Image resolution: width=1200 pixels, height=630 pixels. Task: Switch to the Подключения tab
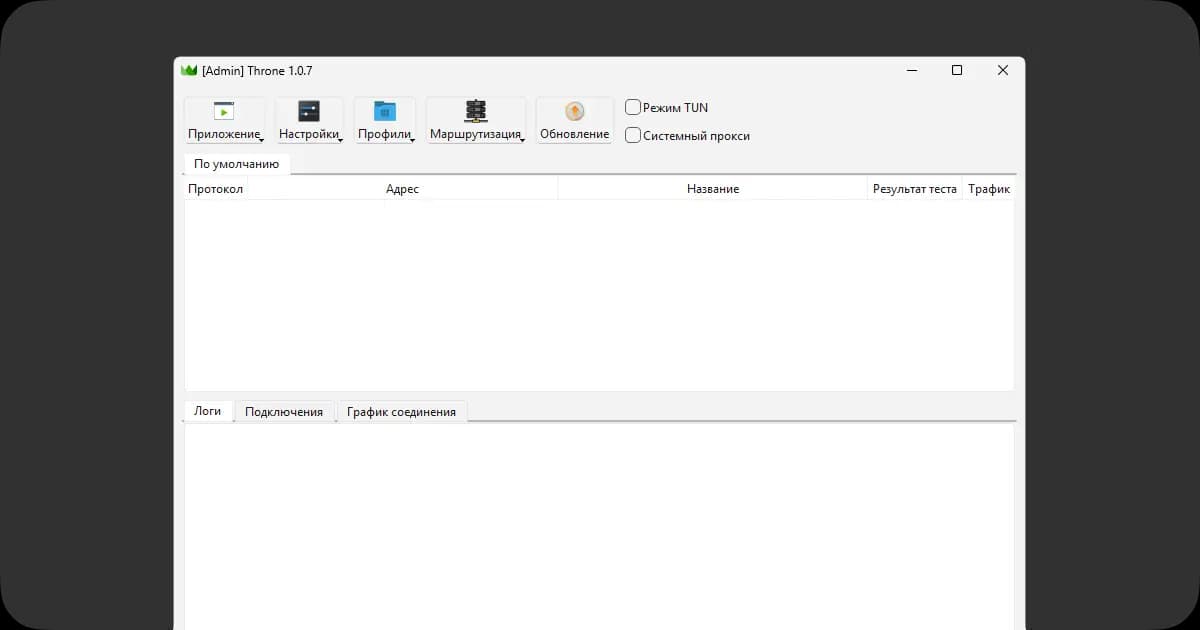click(284, 412)
